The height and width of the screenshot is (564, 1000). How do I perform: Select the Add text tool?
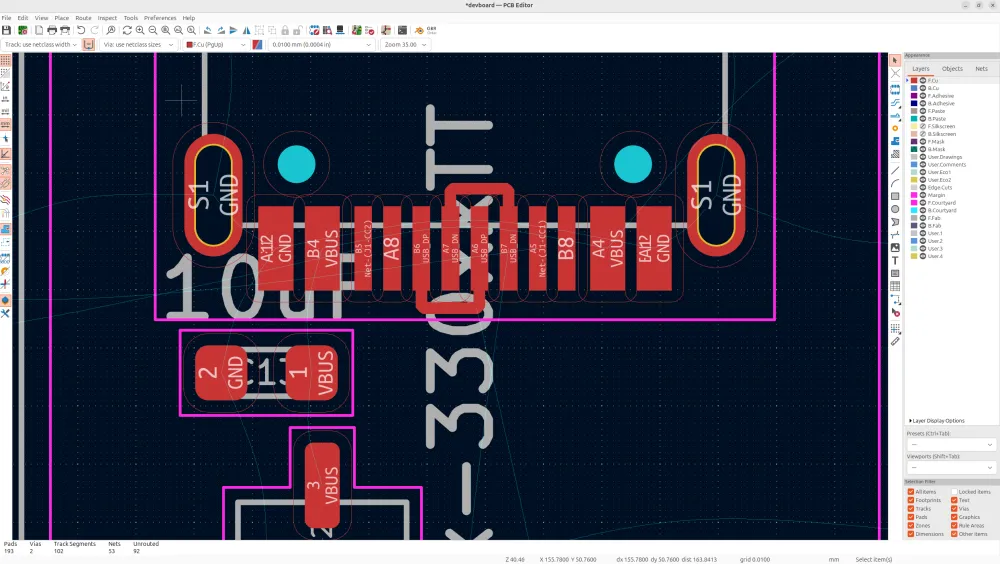895,260
